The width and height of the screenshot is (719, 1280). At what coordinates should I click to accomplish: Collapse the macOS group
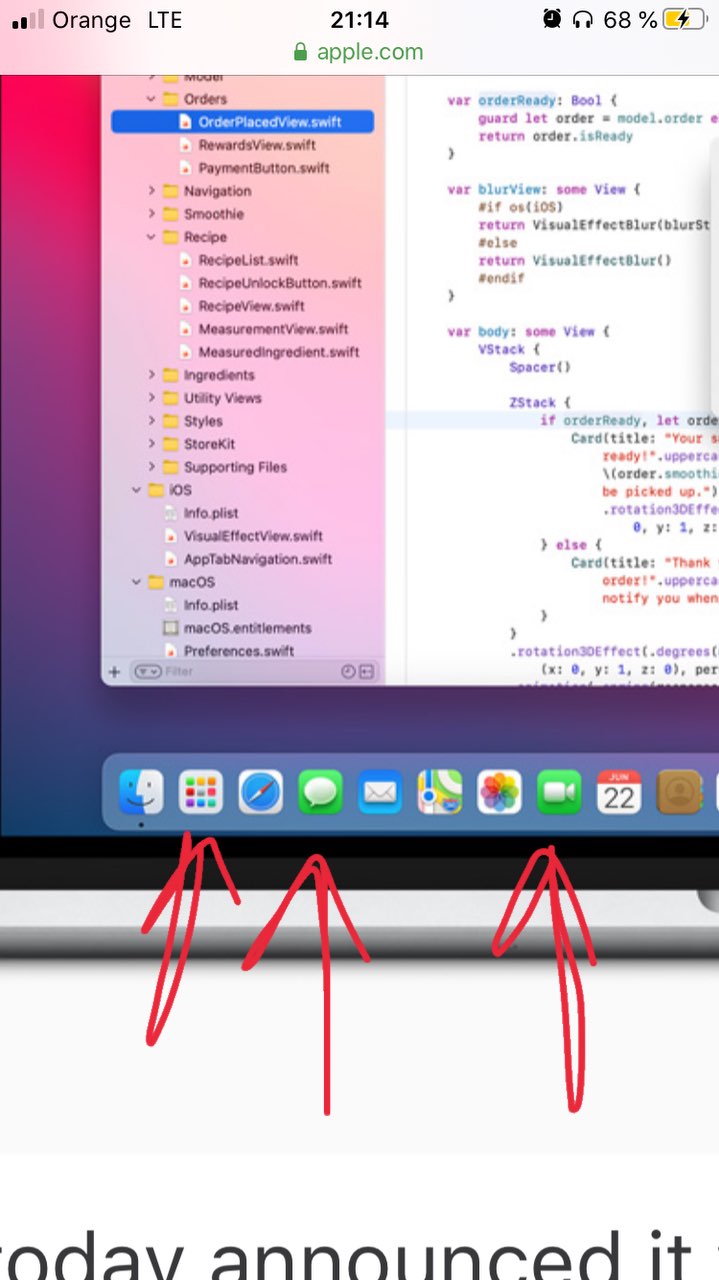pyautogui.click(x=137, y=582)
